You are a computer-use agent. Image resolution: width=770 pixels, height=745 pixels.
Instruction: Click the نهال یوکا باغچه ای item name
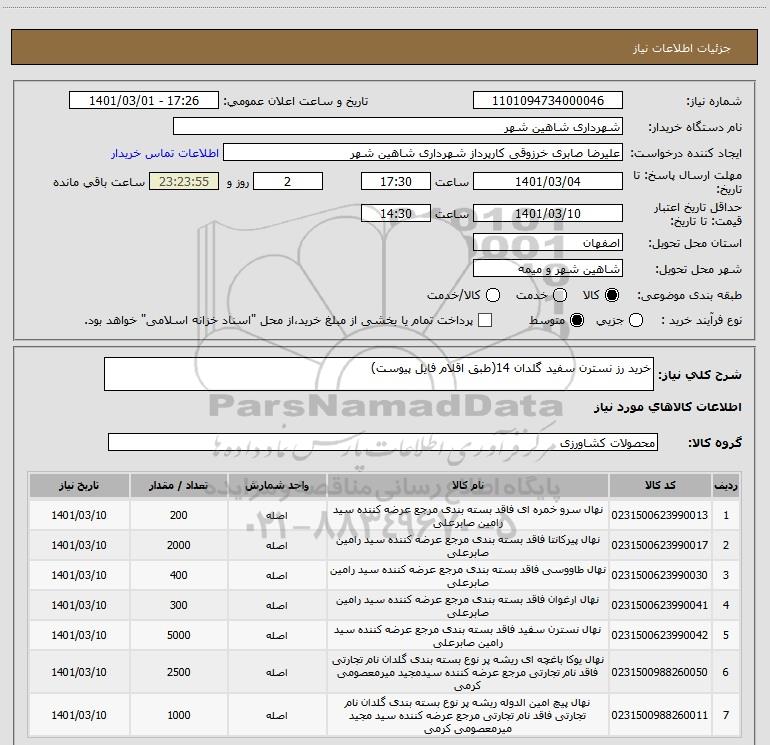[x=468, y=672]
